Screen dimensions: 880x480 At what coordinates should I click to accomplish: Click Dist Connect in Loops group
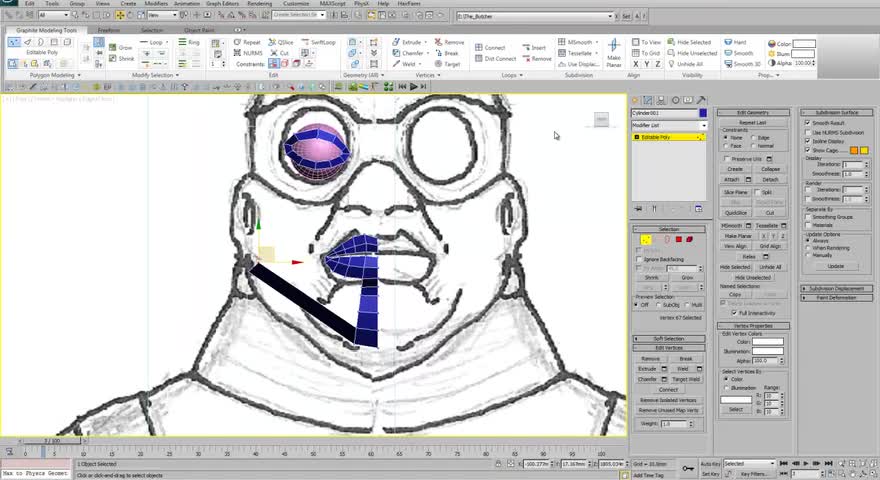coord(495,58)
